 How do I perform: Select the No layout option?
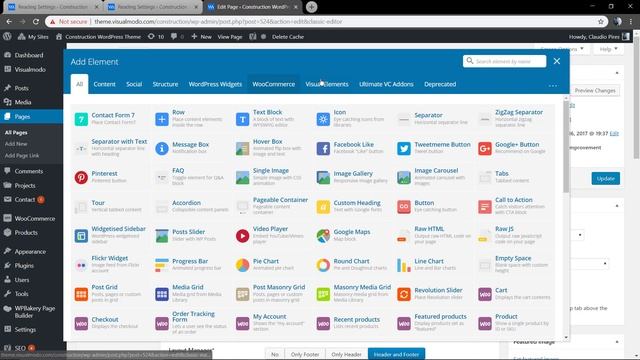275,354
